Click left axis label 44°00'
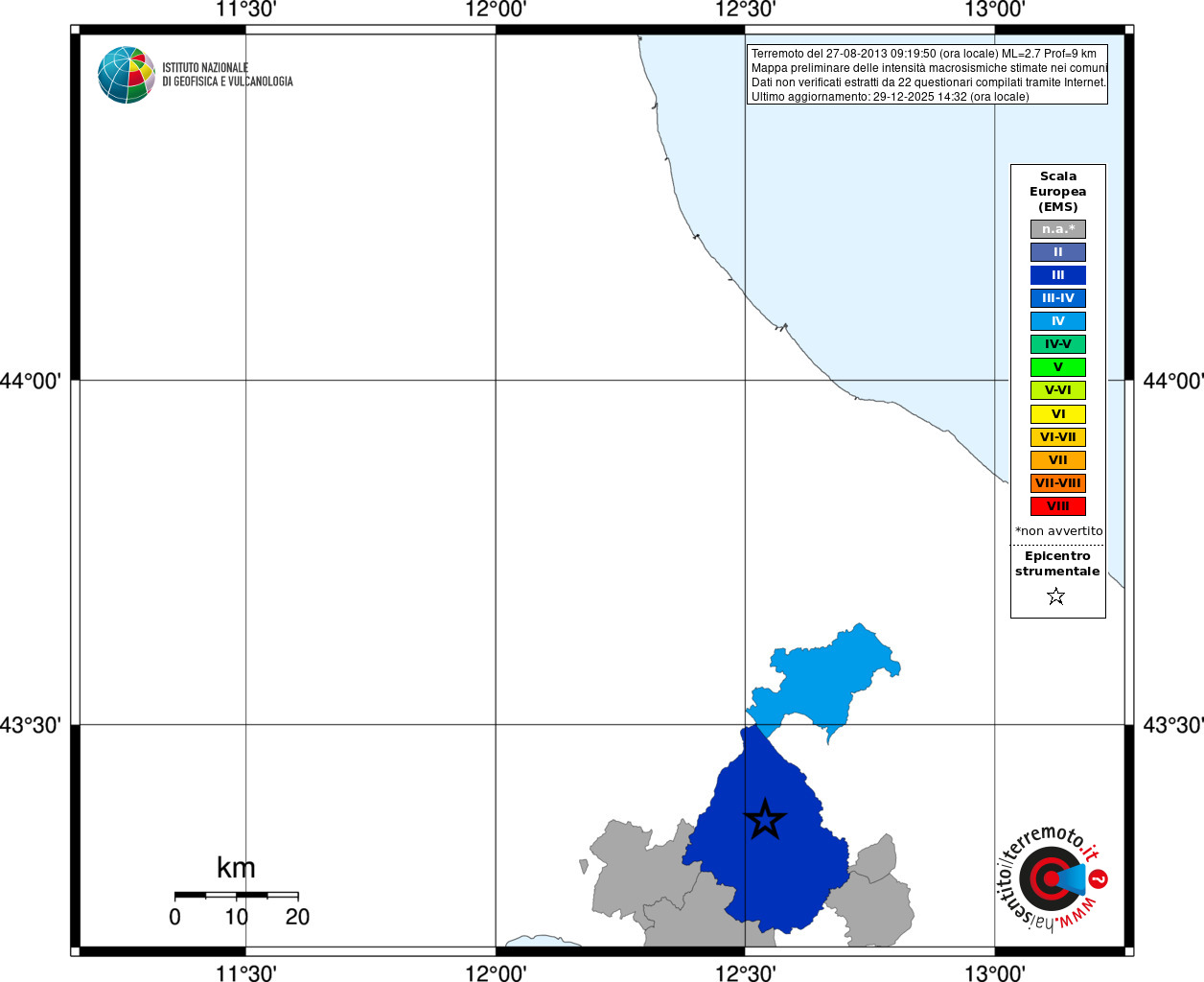This screenshot has width=1204, height=982. pos(31,381)
